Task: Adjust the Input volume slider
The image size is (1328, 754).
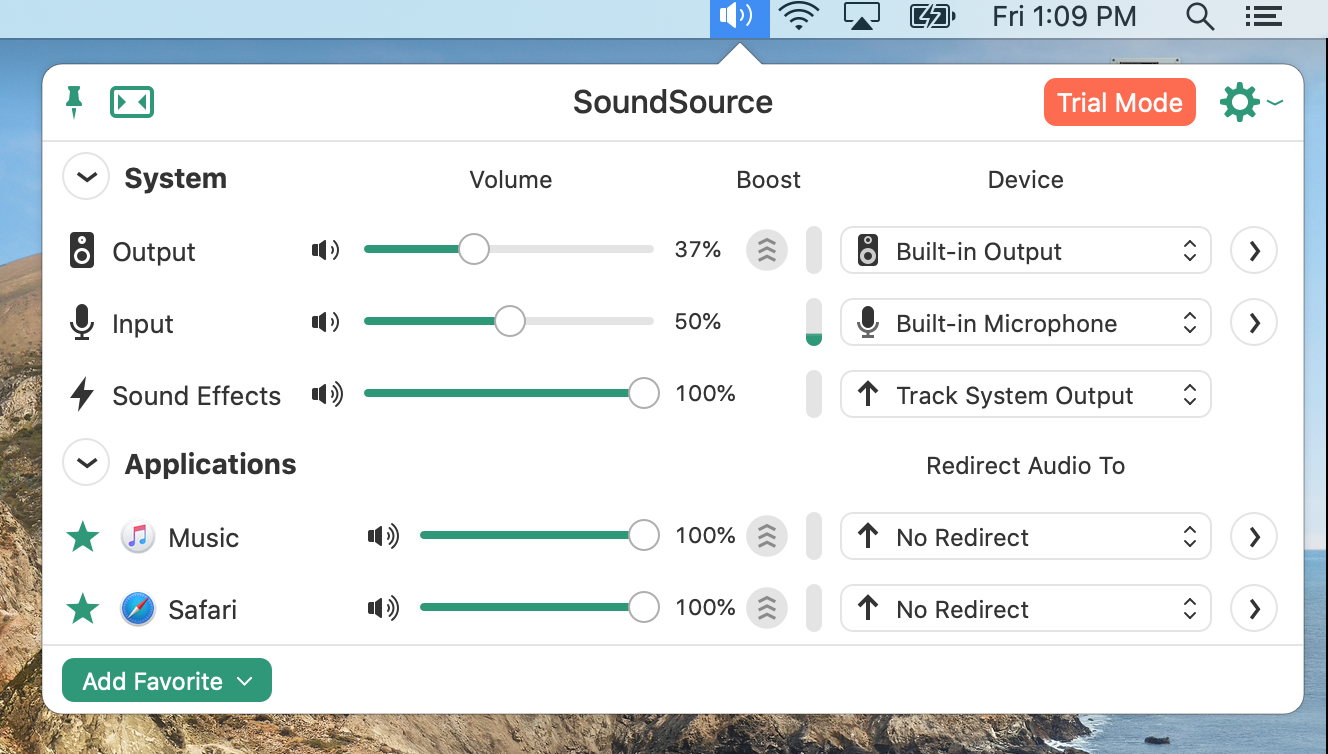Action: tap(509, 321)
